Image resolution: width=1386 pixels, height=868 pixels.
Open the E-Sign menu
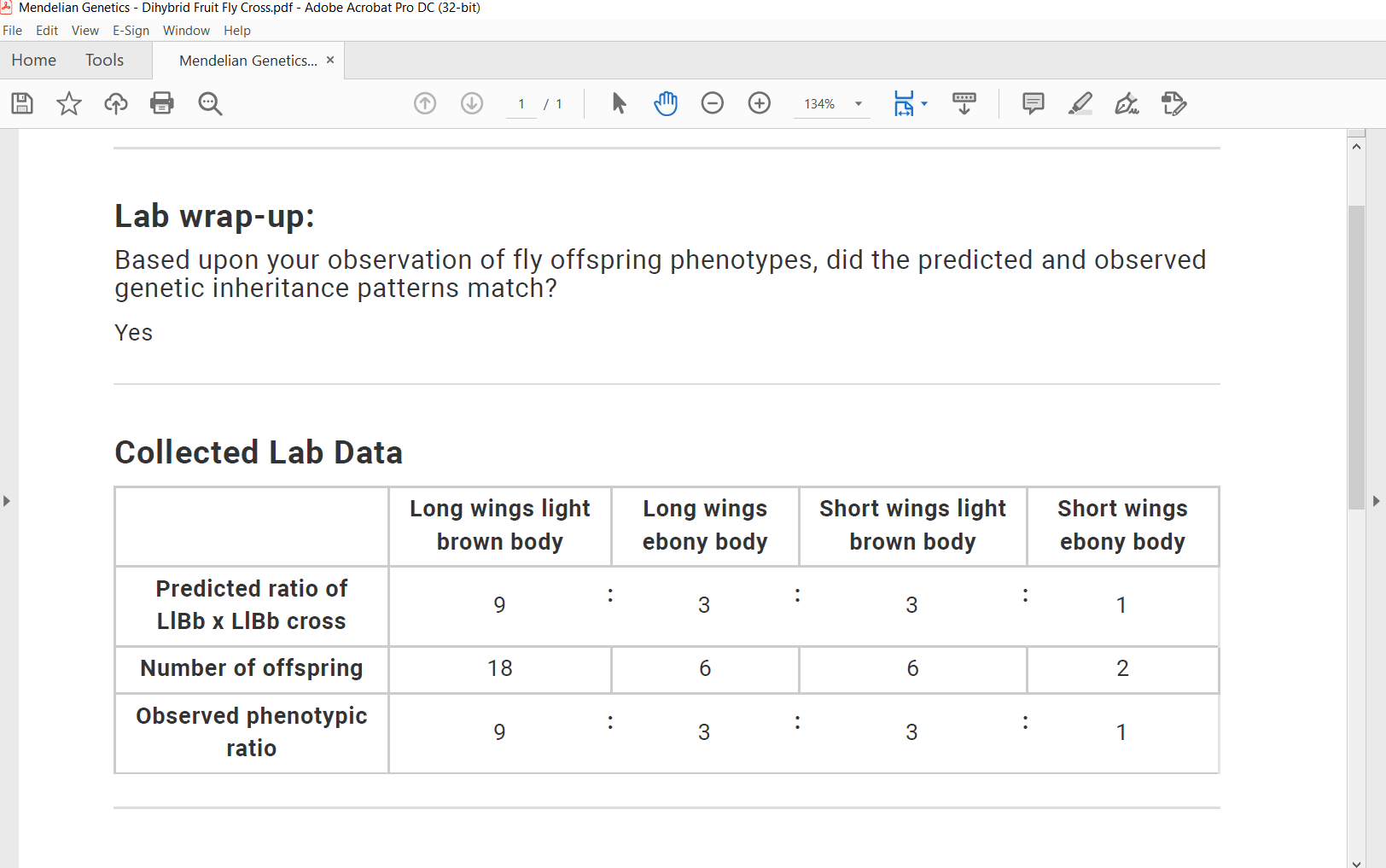[131, 31]
